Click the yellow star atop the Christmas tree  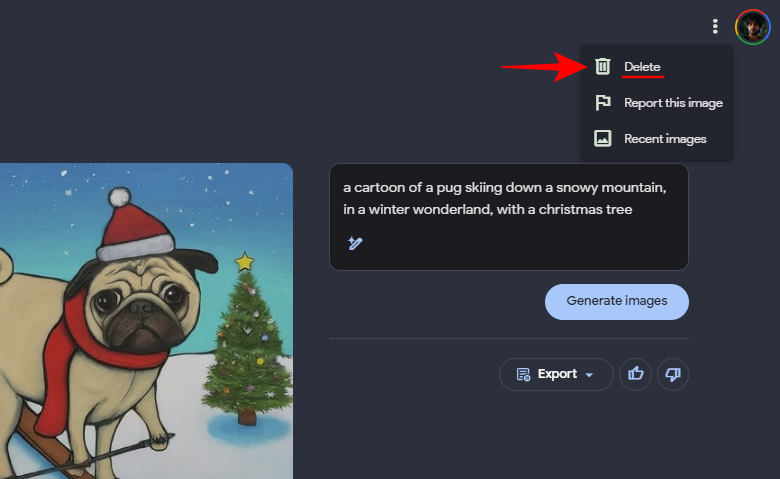[244, 262]
